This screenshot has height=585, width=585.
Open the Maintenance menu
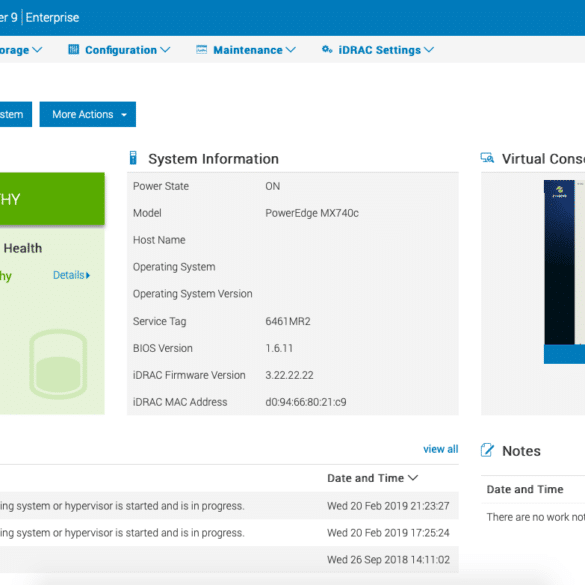(x=246, y=50)
